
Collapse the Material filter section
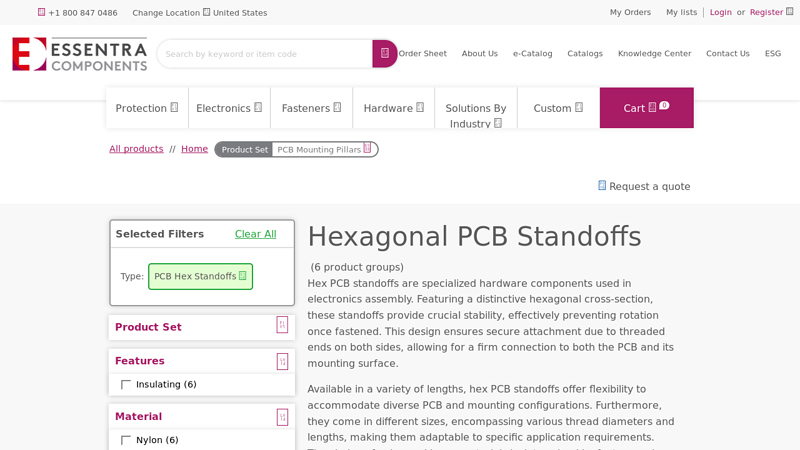(x=282, y=417)
